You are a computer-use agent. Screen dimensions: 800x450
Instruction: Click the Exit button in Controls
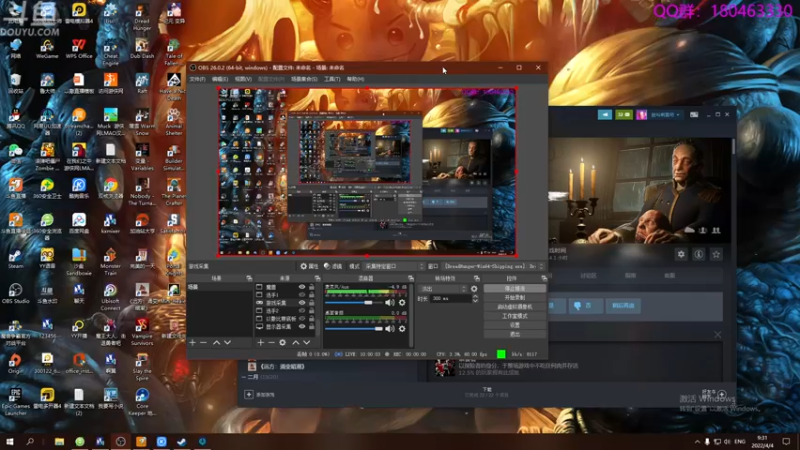point(514,335)
